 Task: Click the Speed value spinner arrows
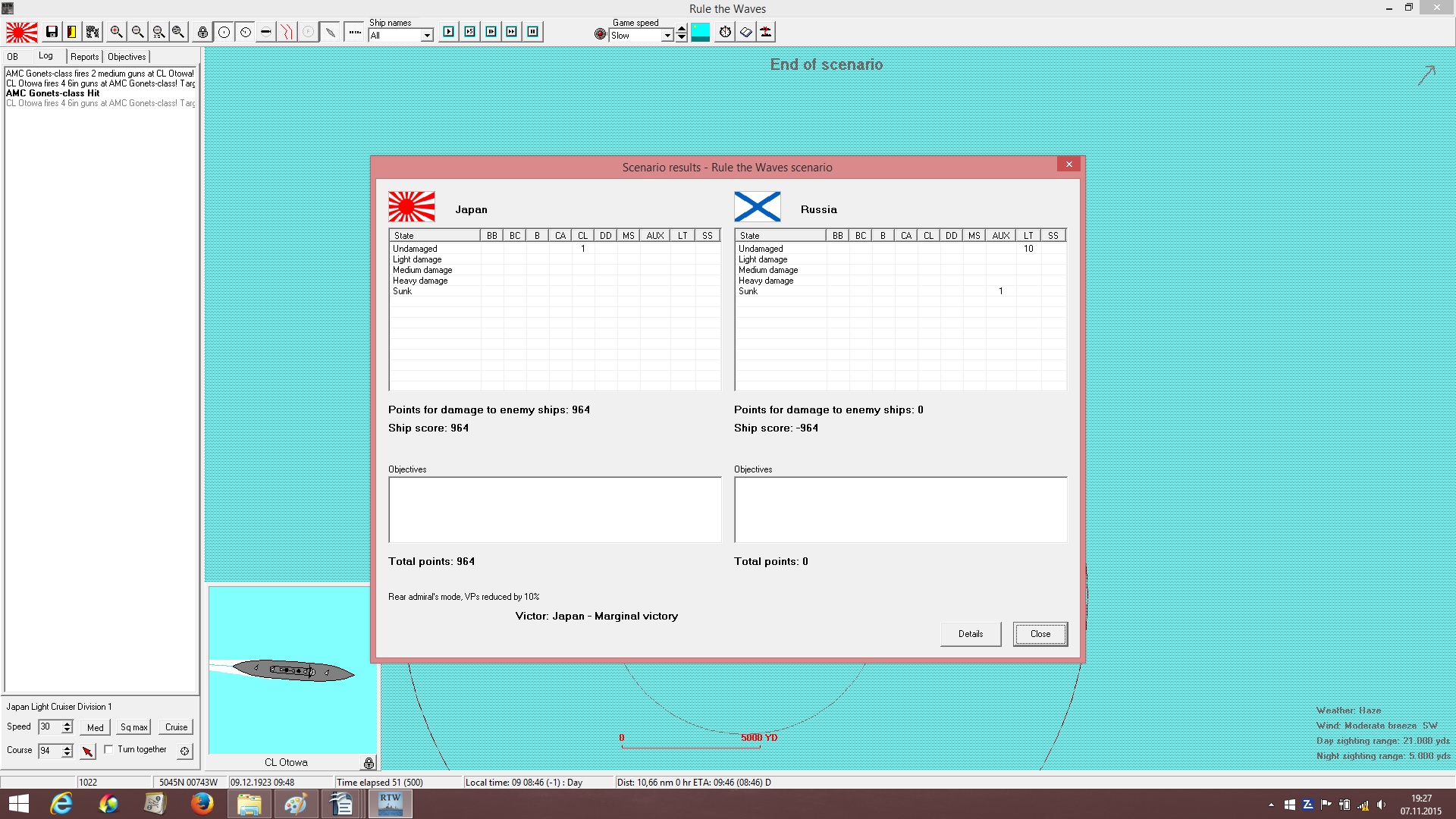(x=67, y=726)
